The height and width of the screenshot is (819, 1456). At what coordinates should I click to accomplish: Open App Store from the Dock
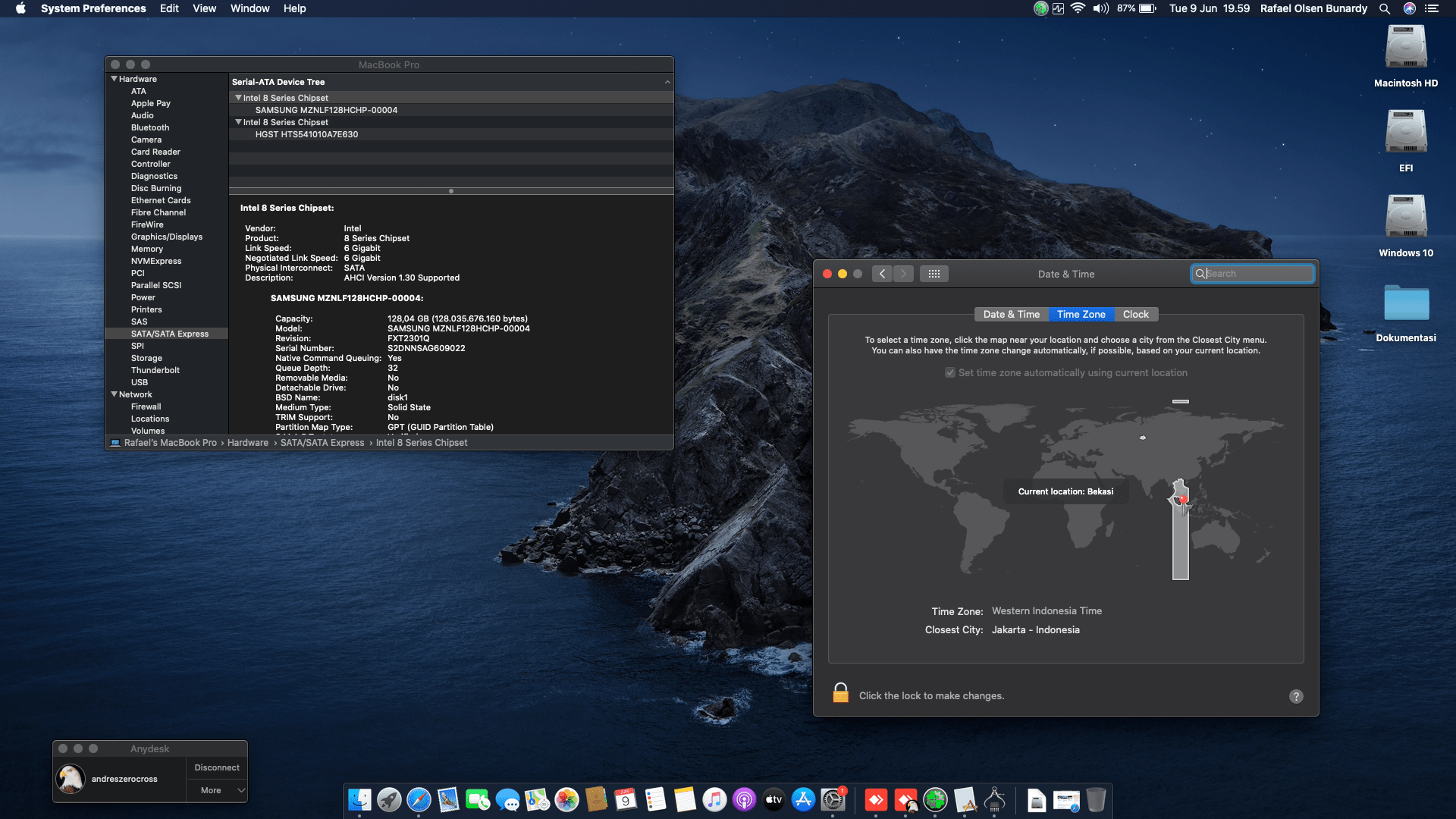pyautogui.click(x=803, y=799)
